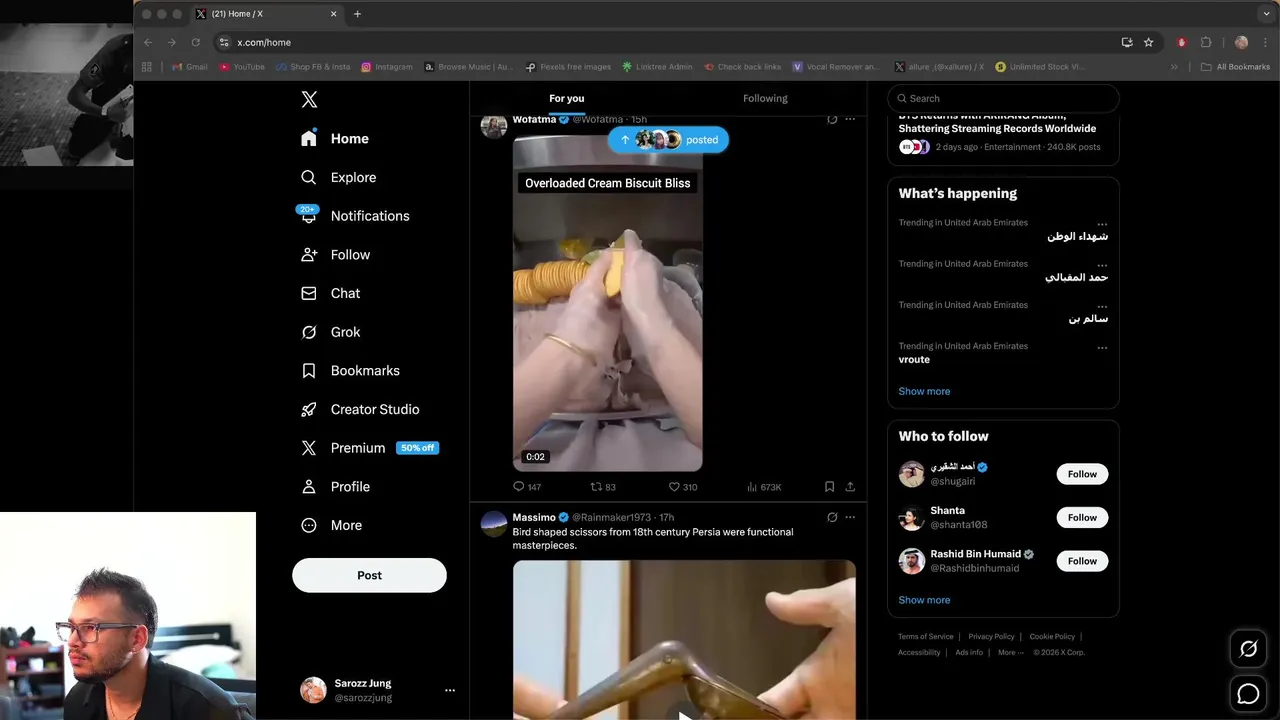This screenshot has width=1280, height=720.
Task: Open floating Grok button
Action: 1248,649
